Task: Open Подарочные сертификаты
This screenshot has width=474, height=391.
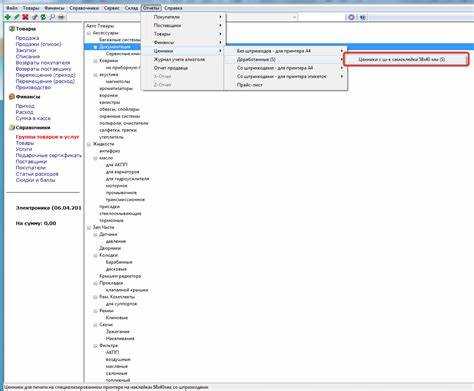Action: coord(49,155)
